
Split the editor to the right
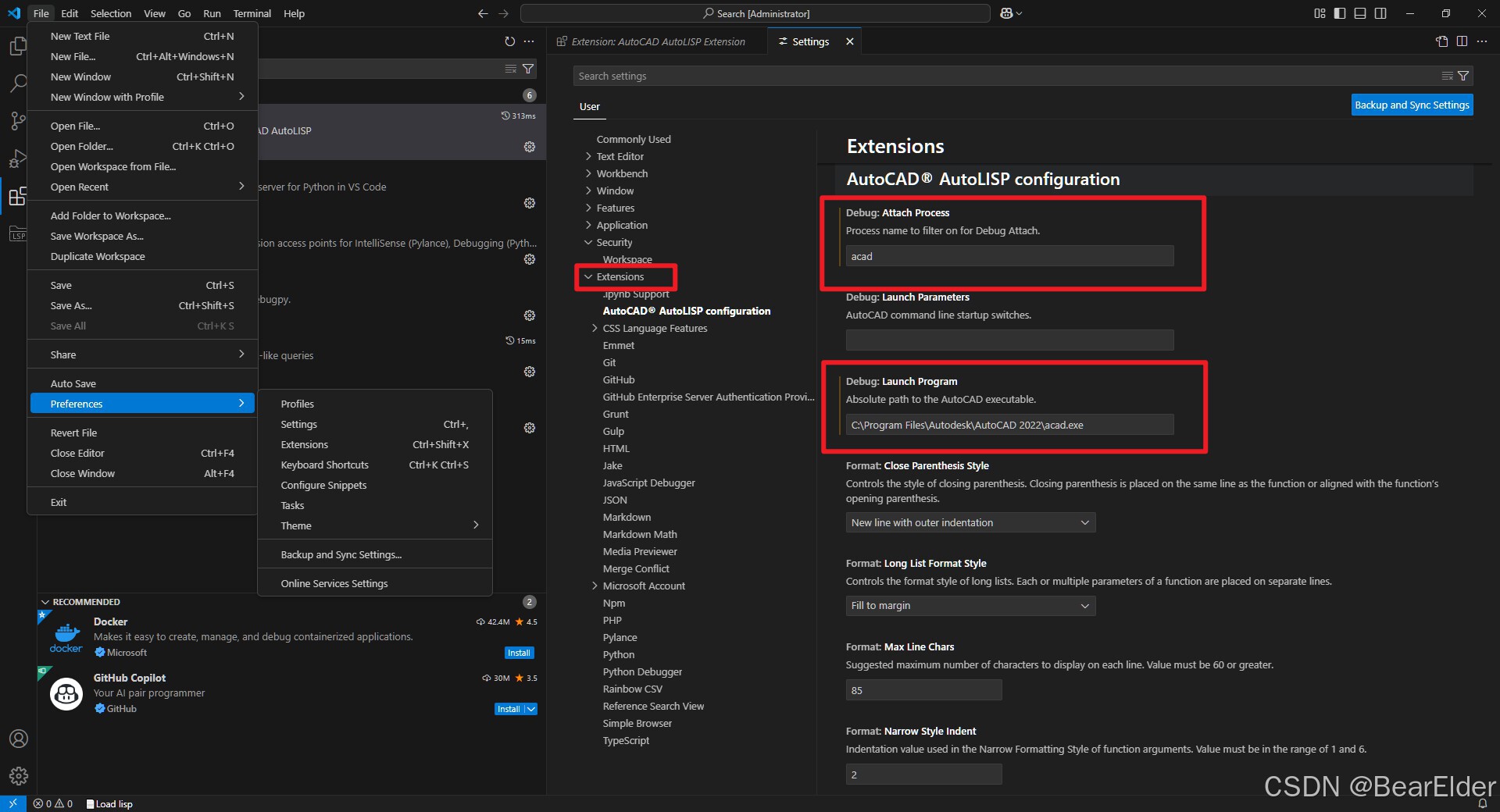click(x=1462, y=41)
